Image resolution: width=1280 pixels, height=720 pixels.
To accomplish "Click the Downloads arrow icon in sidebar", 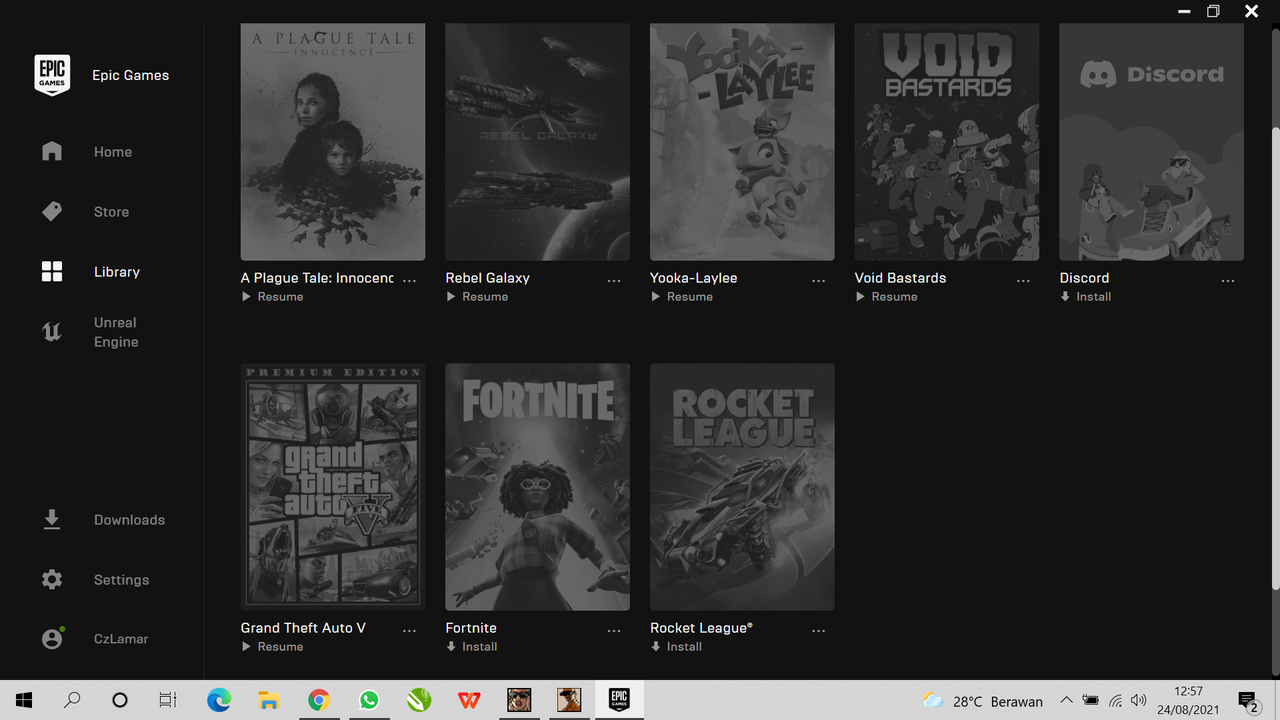I will tap(52, 519).
